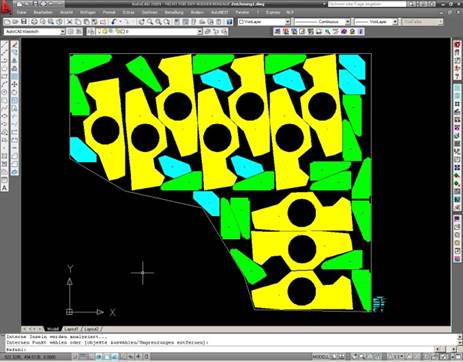Select the Line tool in Draw toolbar

pos(5,44)
